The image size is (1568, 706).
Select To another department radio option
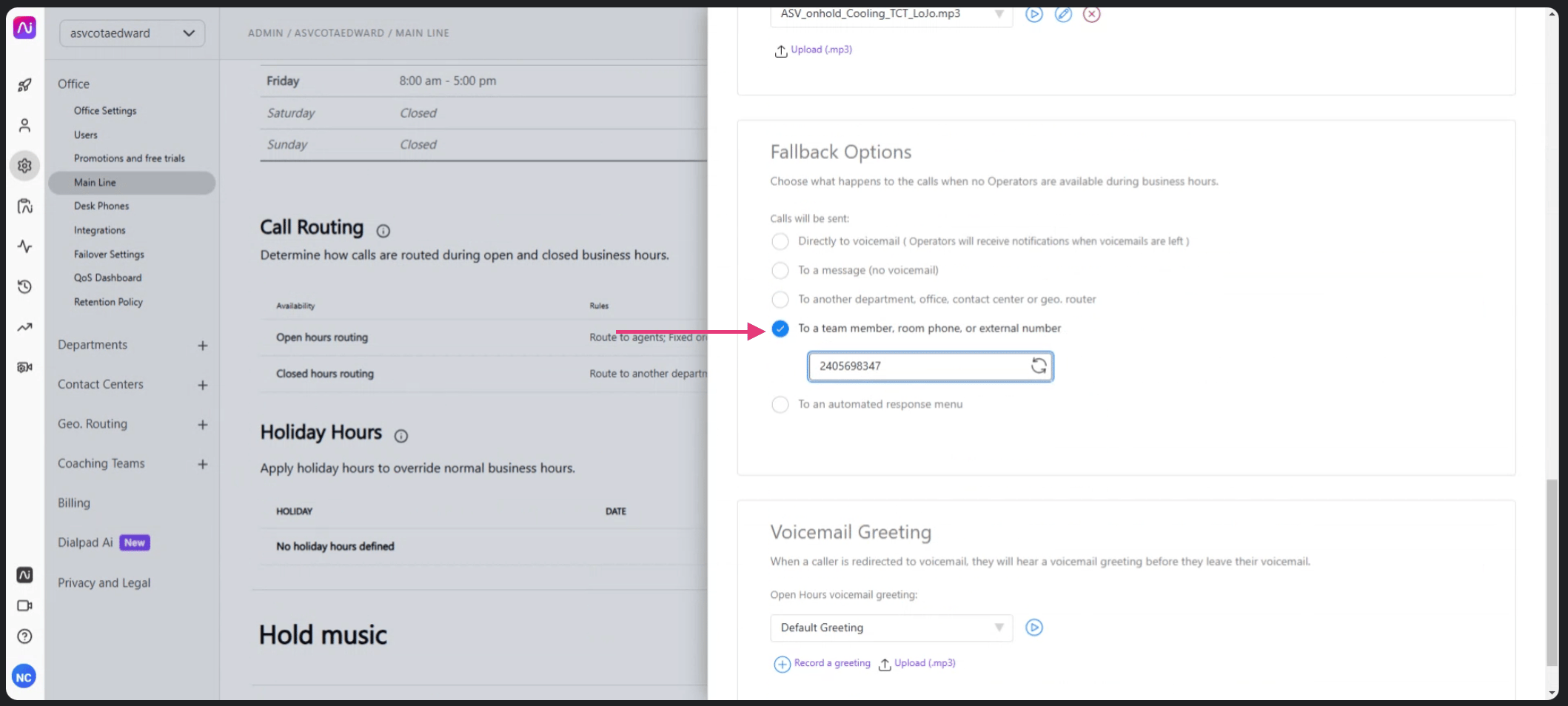point(780,299)
